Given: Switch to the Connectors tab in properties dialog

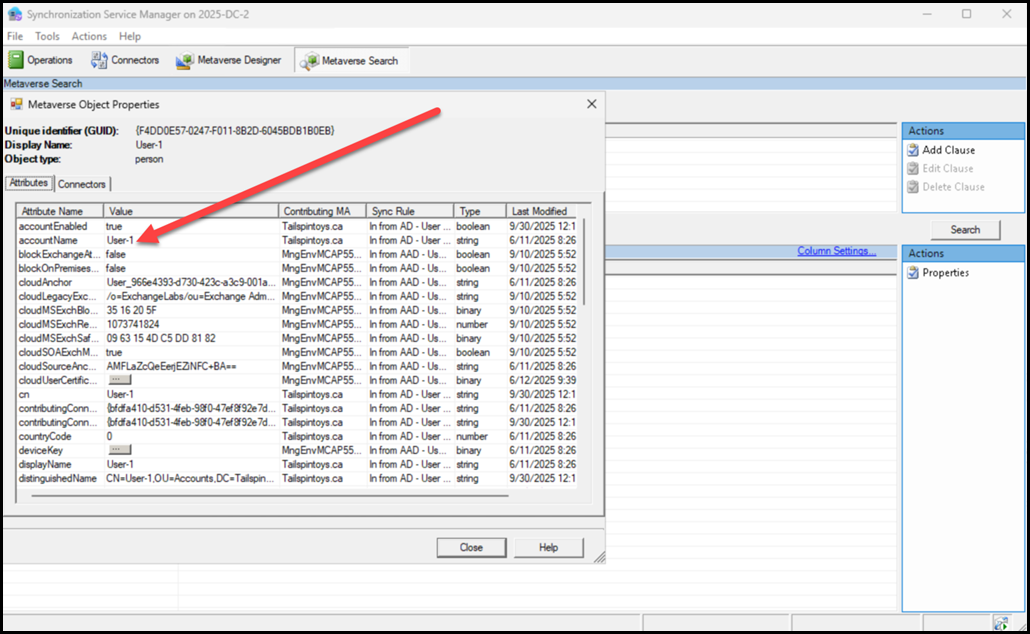Looking at the screenshot, I should (82, 184).
